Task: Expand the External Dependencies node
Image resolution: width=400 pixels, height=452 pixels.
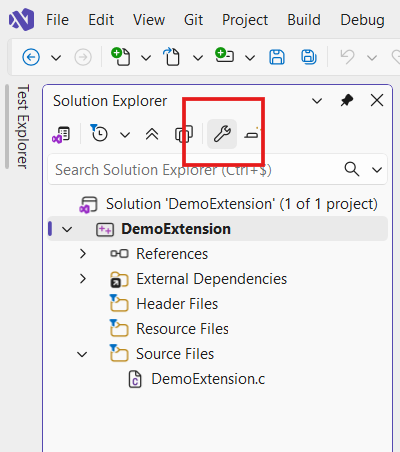Action: click(83, 279)
